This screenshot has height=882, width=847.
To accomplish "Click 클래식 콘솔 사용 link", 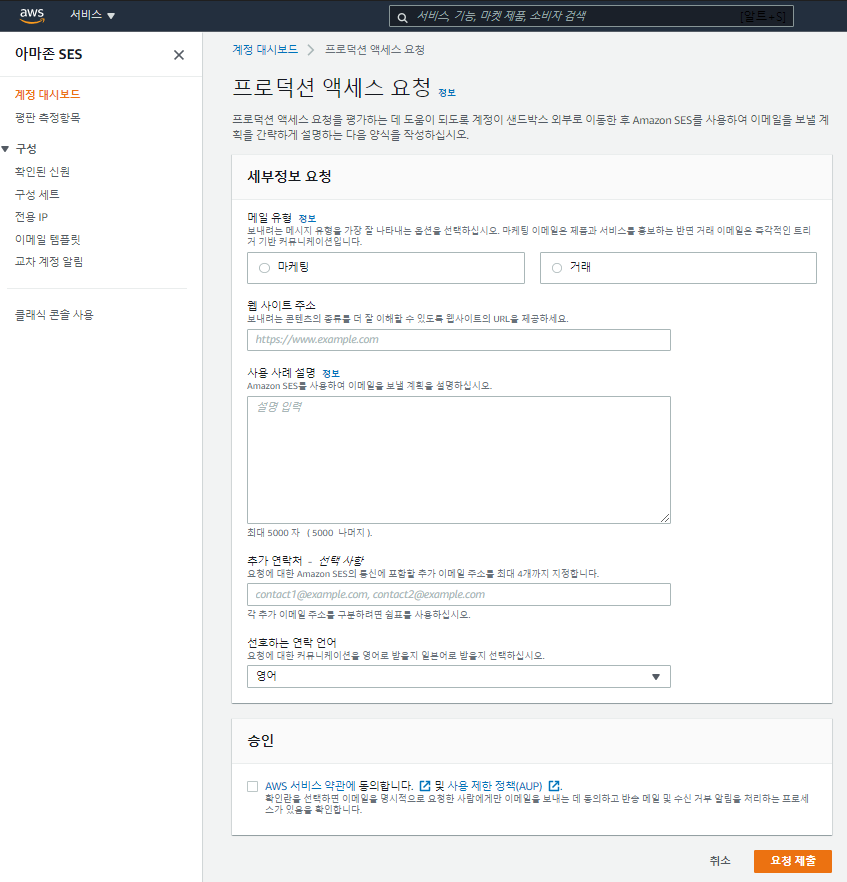I will tap(54, 315).
